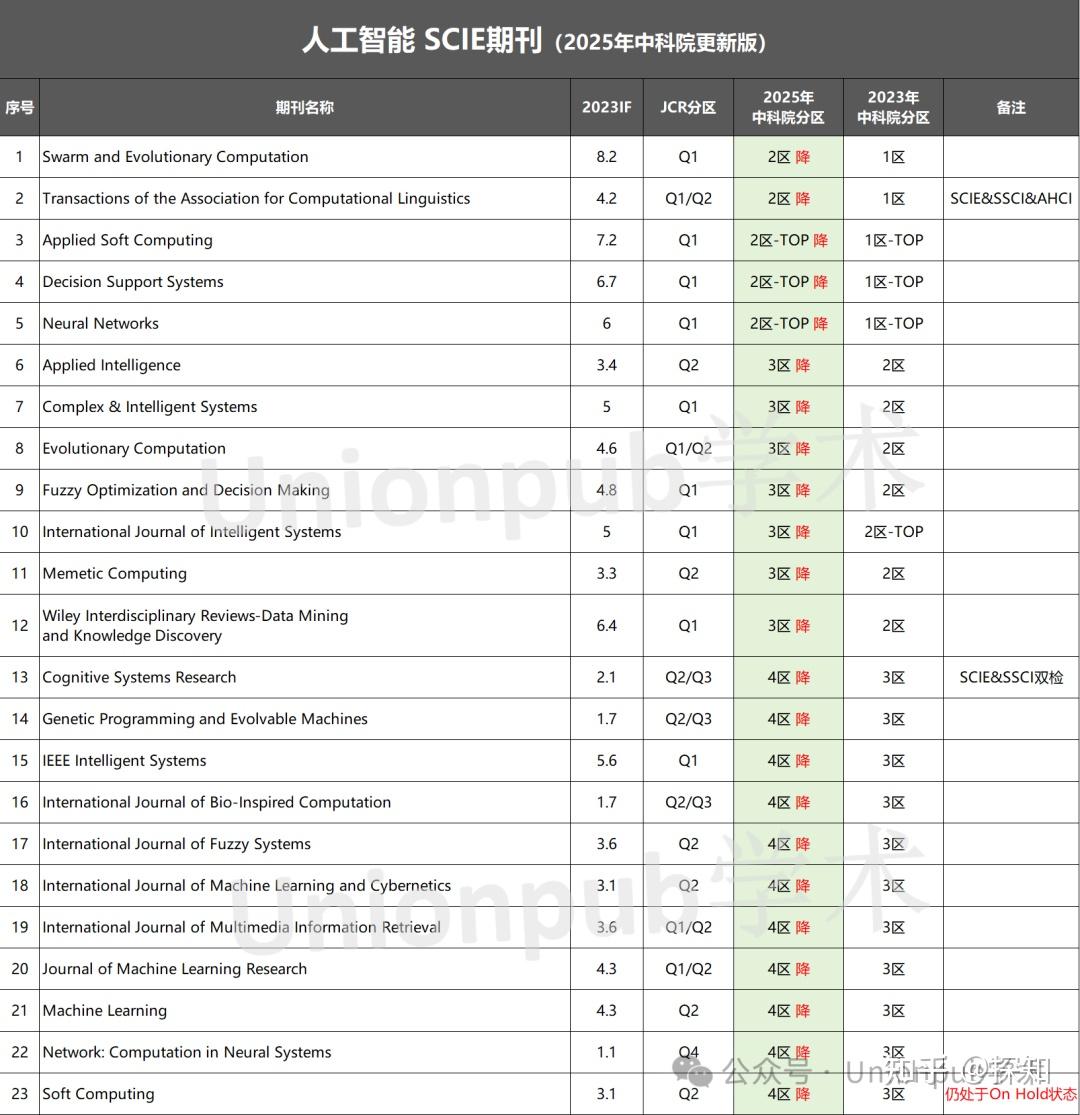Select 'IEEE Intelligent Systems' journal name

pos(124,761)
